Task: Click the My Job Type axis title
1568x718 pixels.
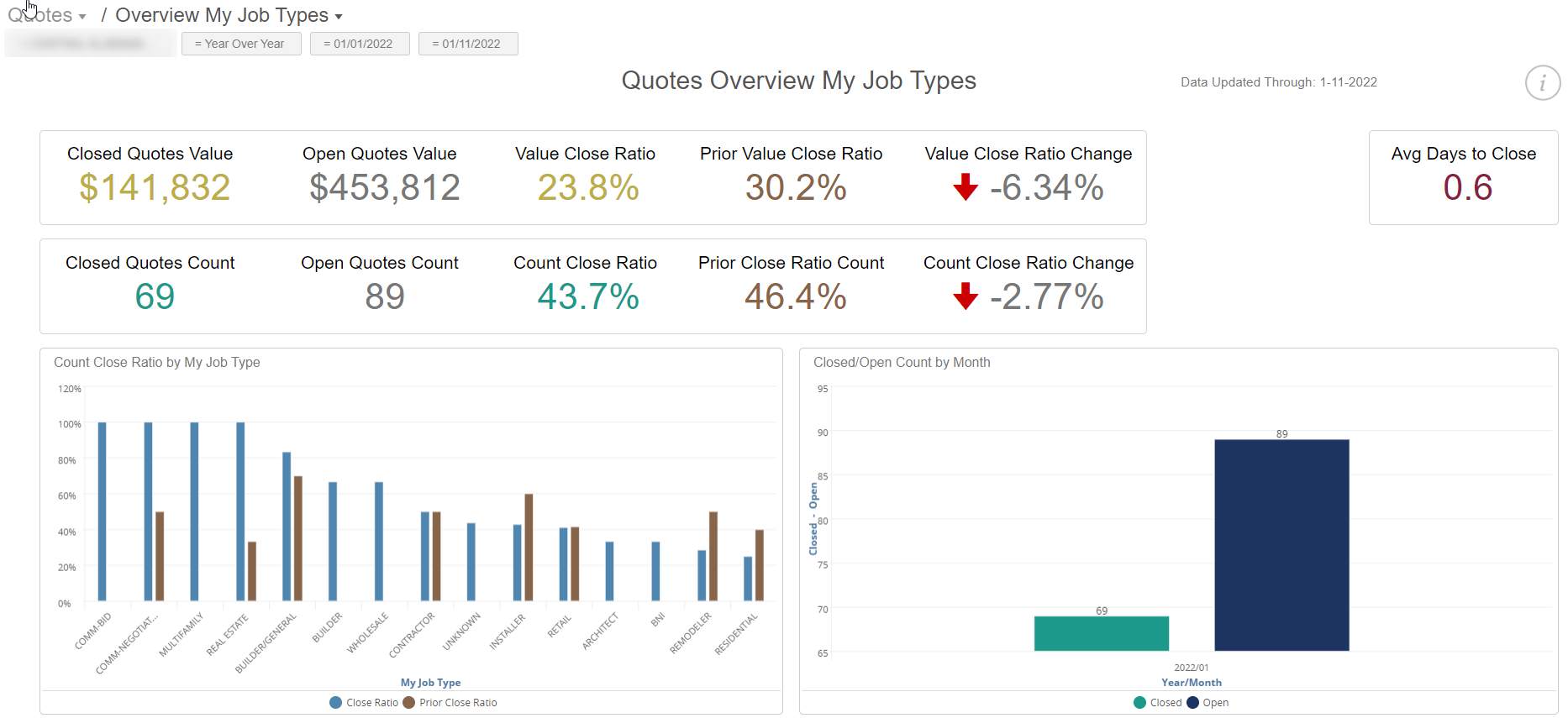Action: (430, 683)
